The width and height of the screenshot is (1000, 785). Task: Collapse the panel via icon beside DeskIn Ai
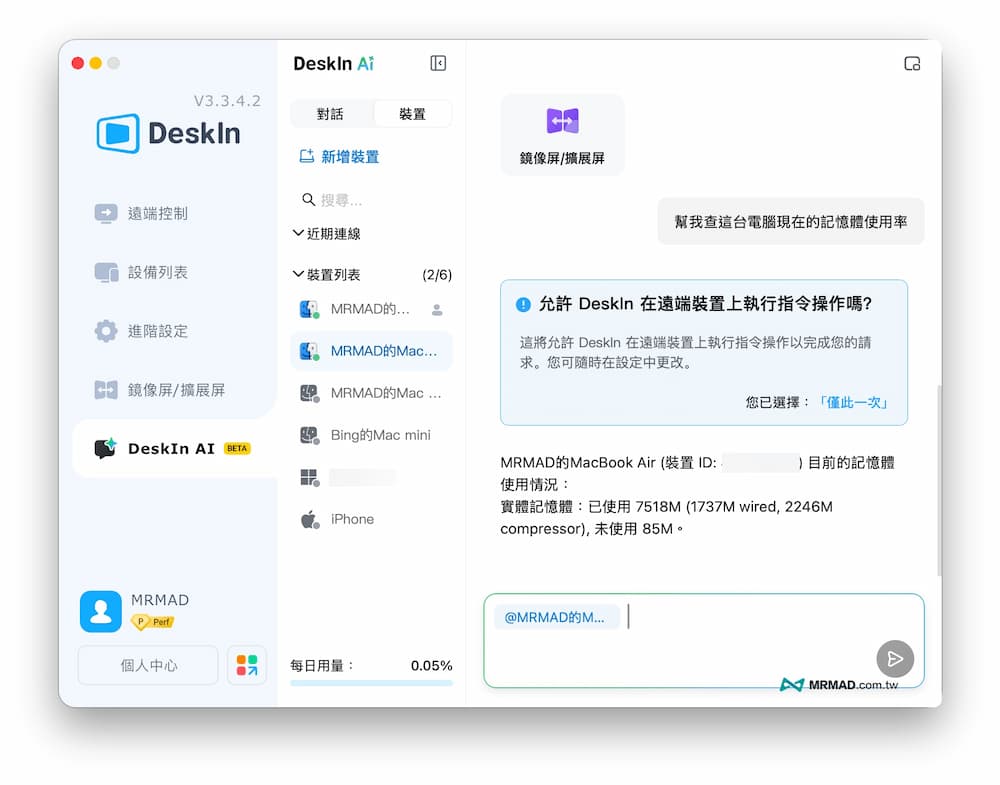(437, 62)
